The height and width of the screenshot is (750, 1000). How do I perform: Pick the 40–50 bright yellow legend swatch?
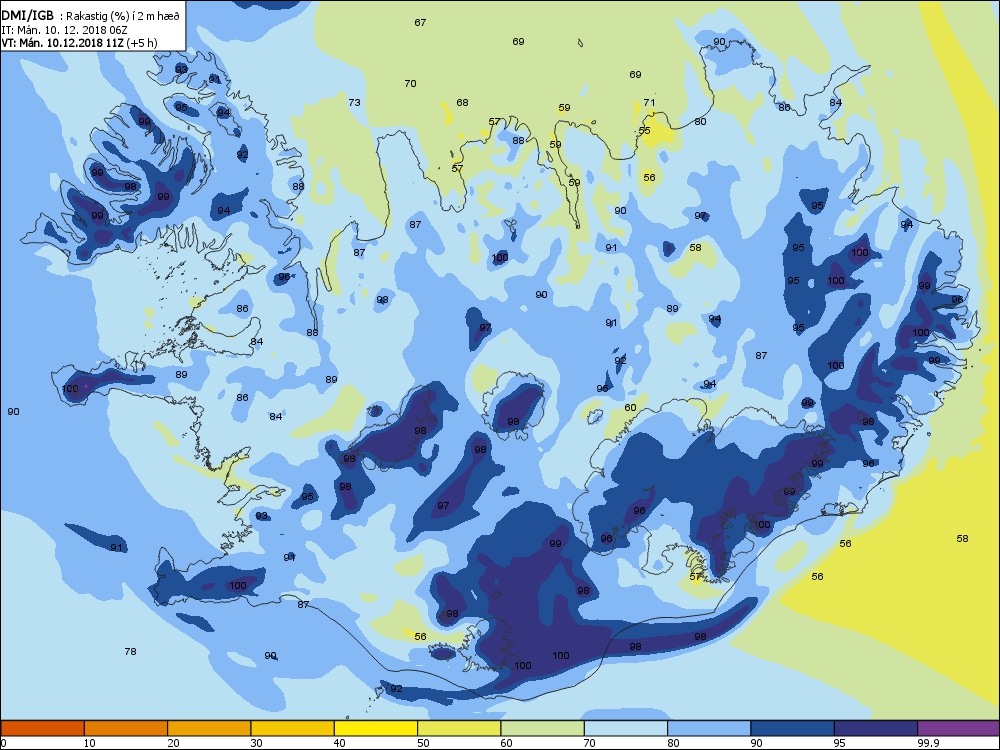pyautogui.click(x=376, y=728)
